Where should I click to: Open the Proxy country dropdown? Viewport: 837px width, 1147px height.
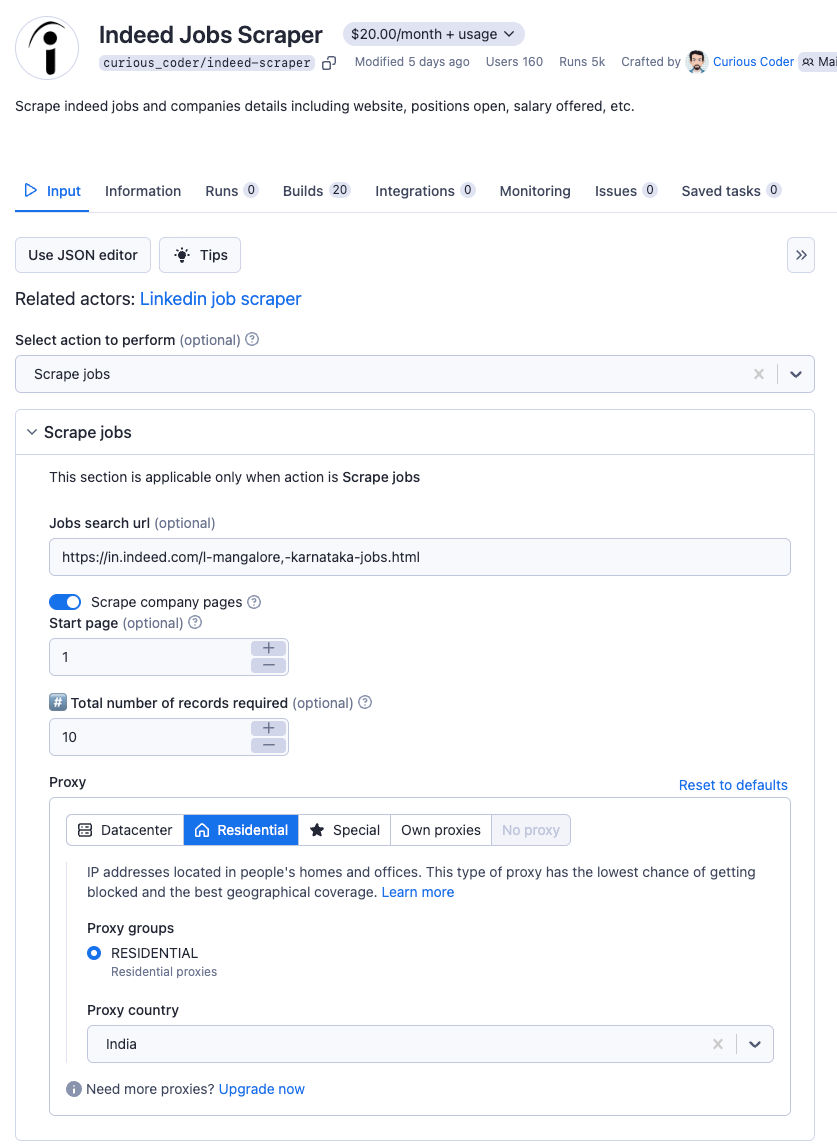coord(756,1043)
